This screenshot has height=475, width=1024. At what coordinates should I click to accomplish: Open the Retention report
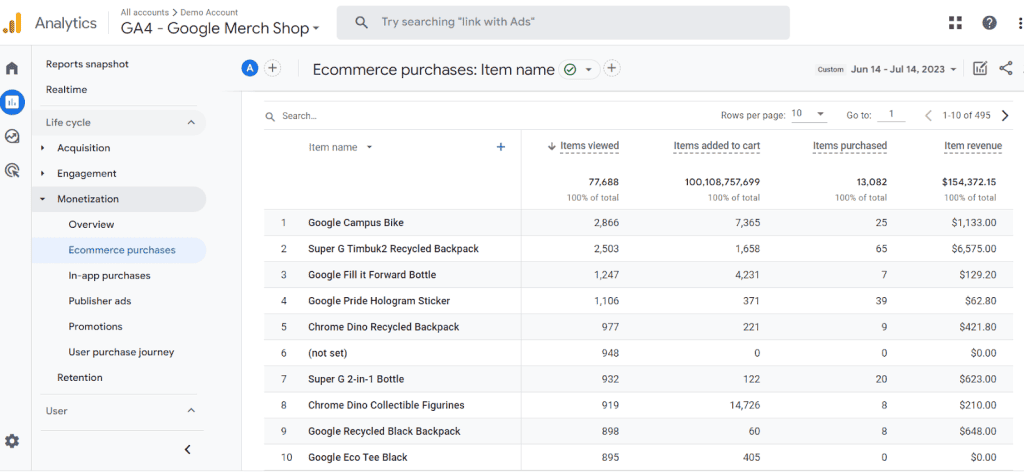[80, 378]
